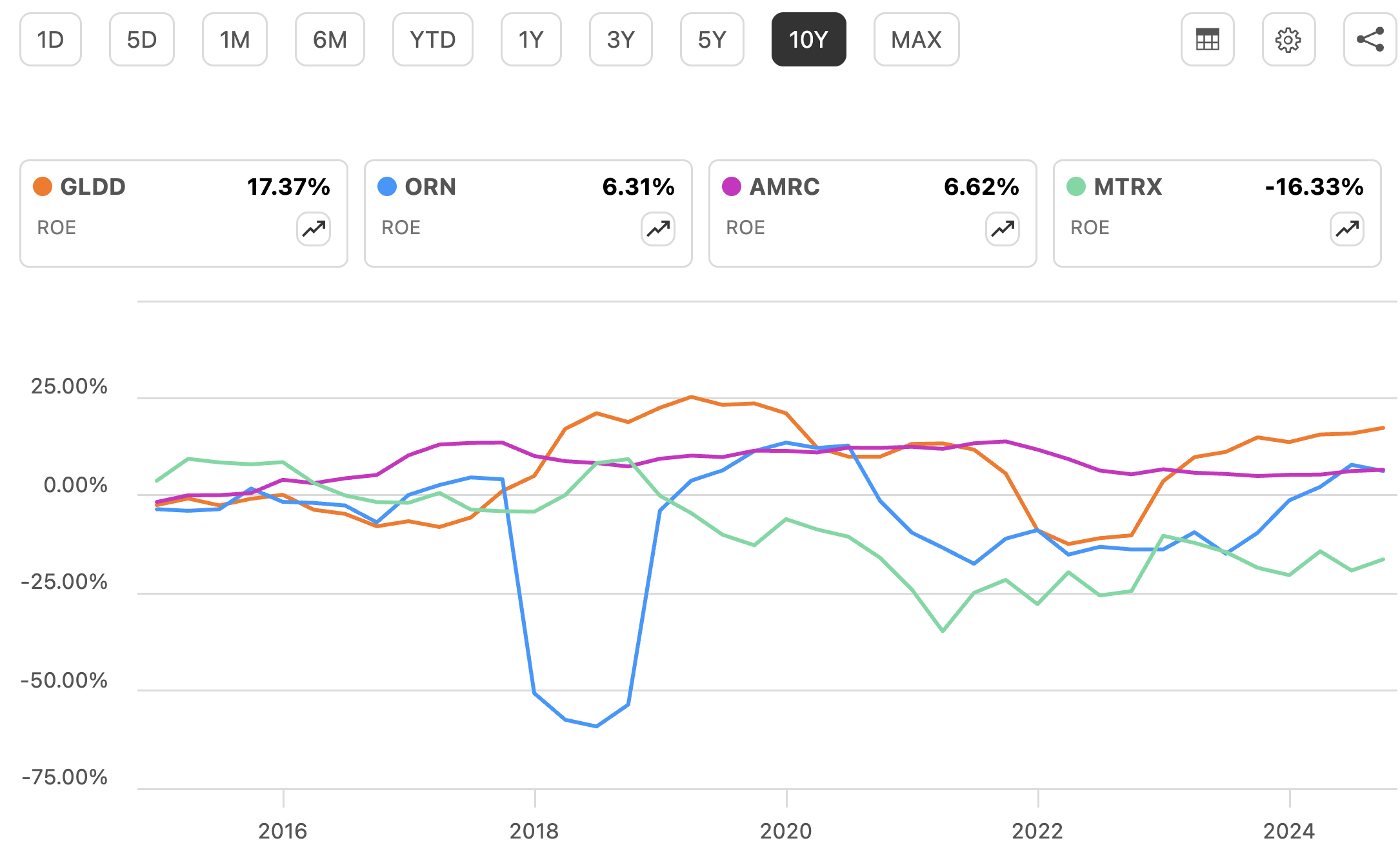Select the YTD time range
1400x854 pixels.
point(432,39)
